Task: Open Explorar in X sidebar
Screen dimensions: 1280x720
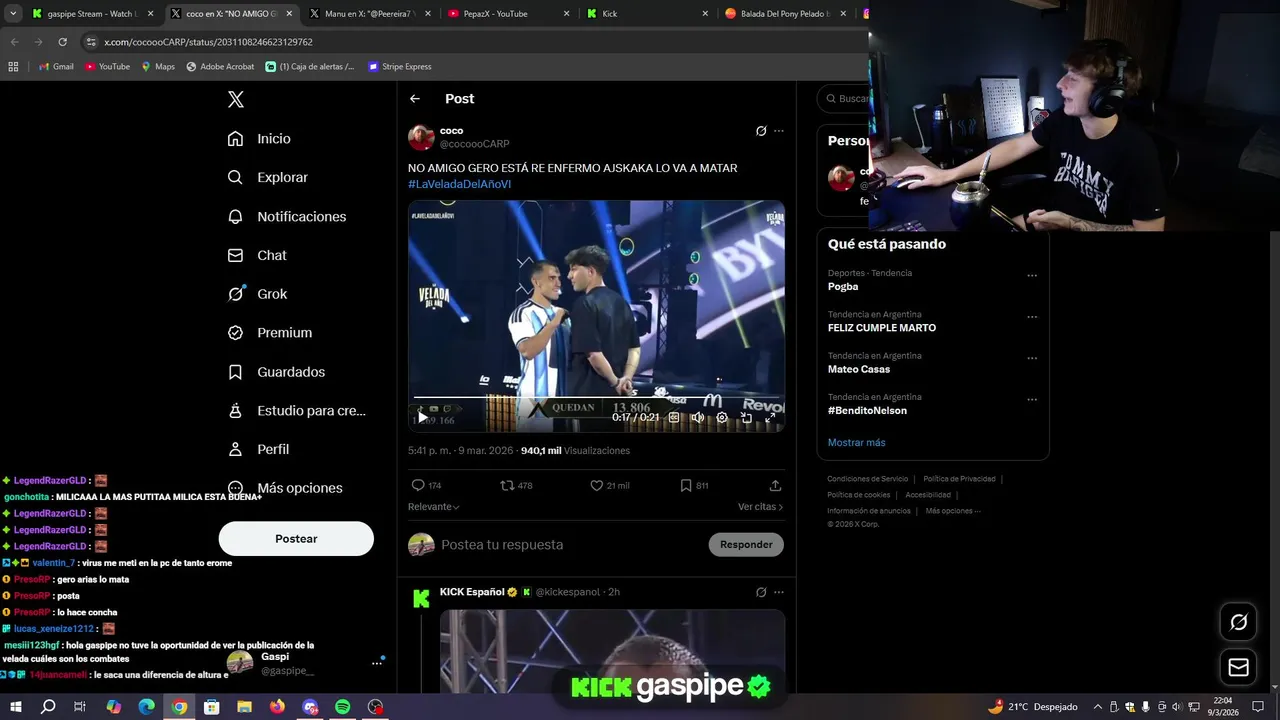Action: (267, 177)
